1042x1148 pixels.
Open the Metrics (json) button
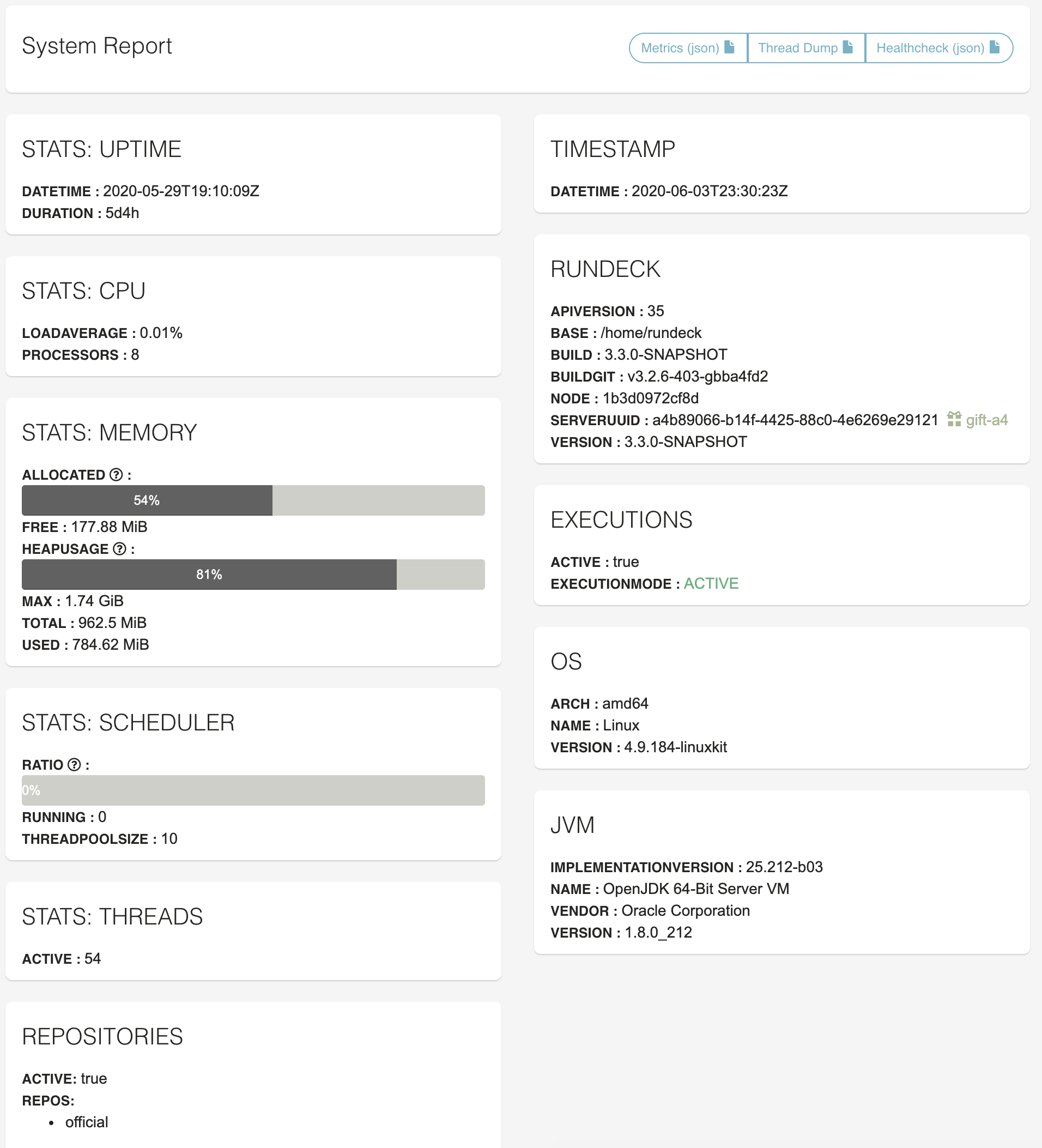688,48
